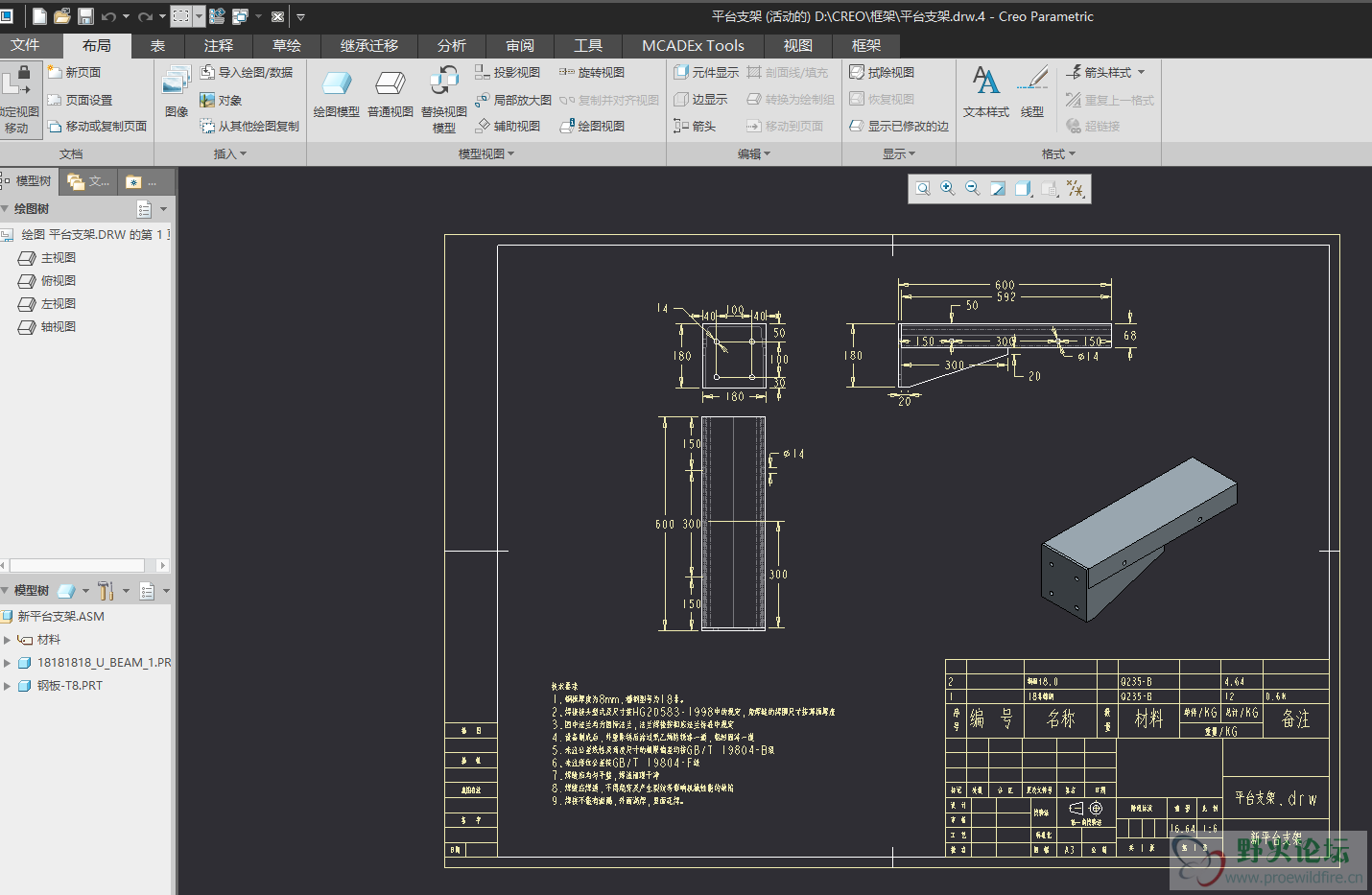Viewport: 1372px width, 895px height.
Task: Expand the 编辑 group dropdown
Action: point(754,153)
